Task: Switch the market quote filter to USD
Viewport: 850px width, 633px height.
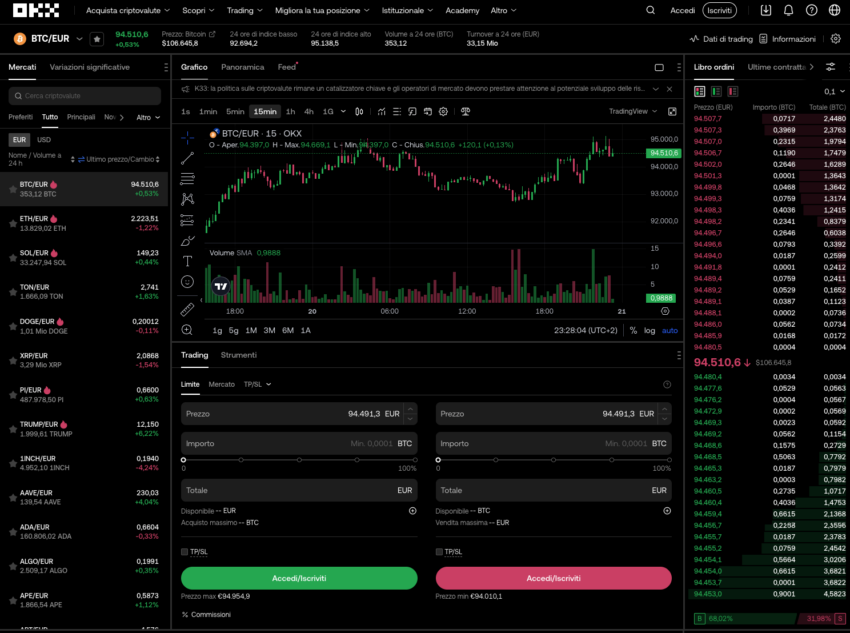Action: [x=44, y=140]
